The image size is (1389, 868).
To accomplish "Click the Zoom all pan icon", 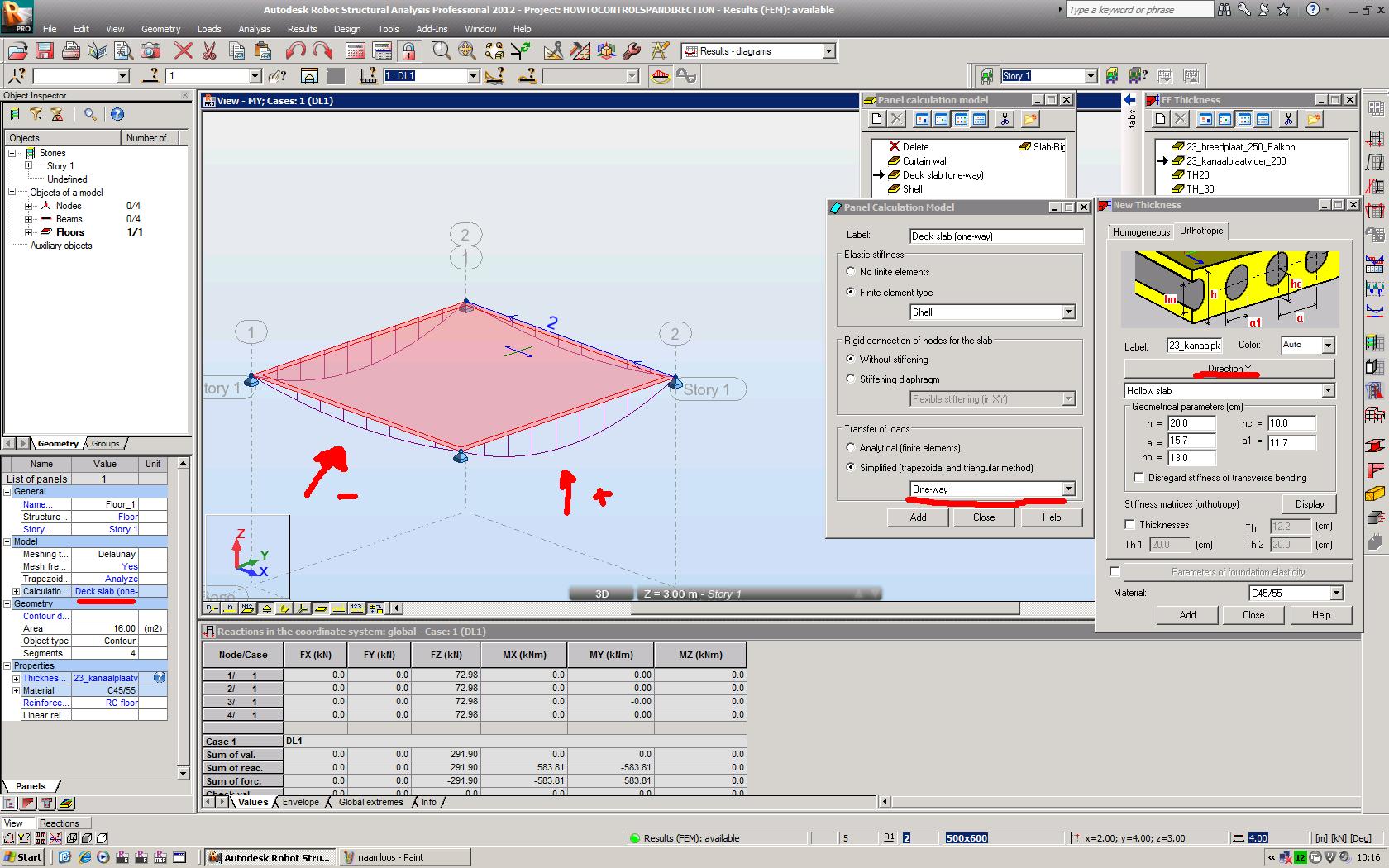I will point(467,51).
